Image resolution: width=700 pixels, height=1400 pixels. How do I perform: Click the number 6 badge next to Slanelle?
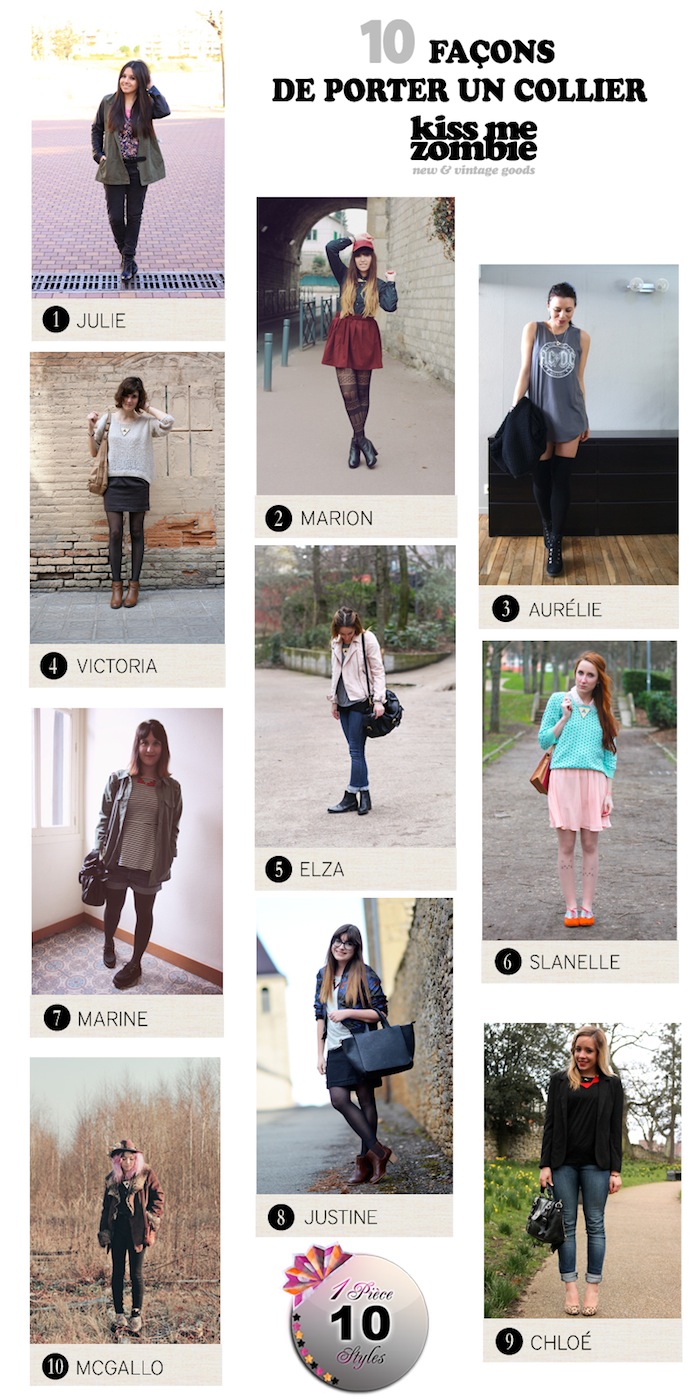(508, 962)
